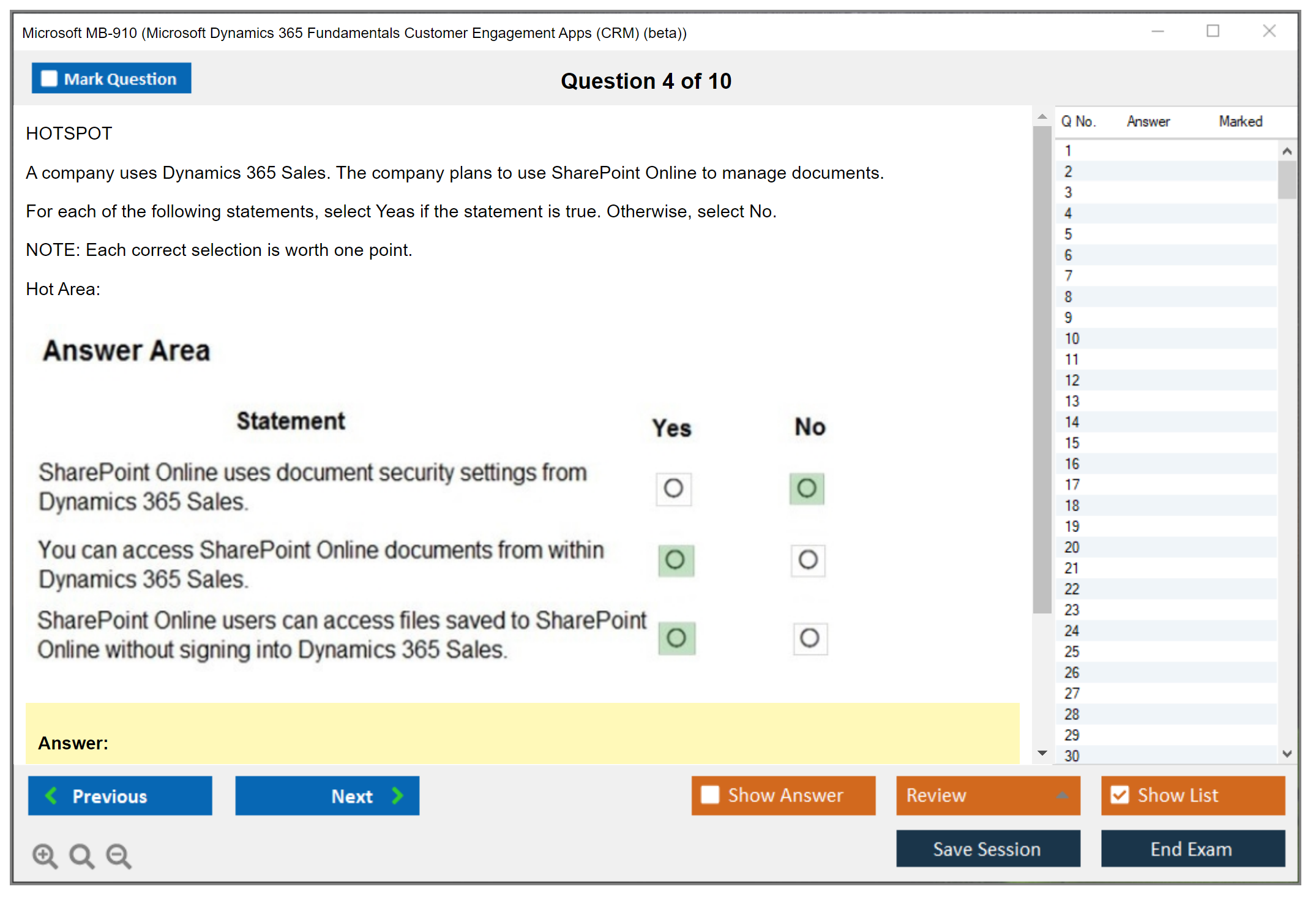Expand the Review dropdown menu

pyautogui.click(x=1062, y=795)
